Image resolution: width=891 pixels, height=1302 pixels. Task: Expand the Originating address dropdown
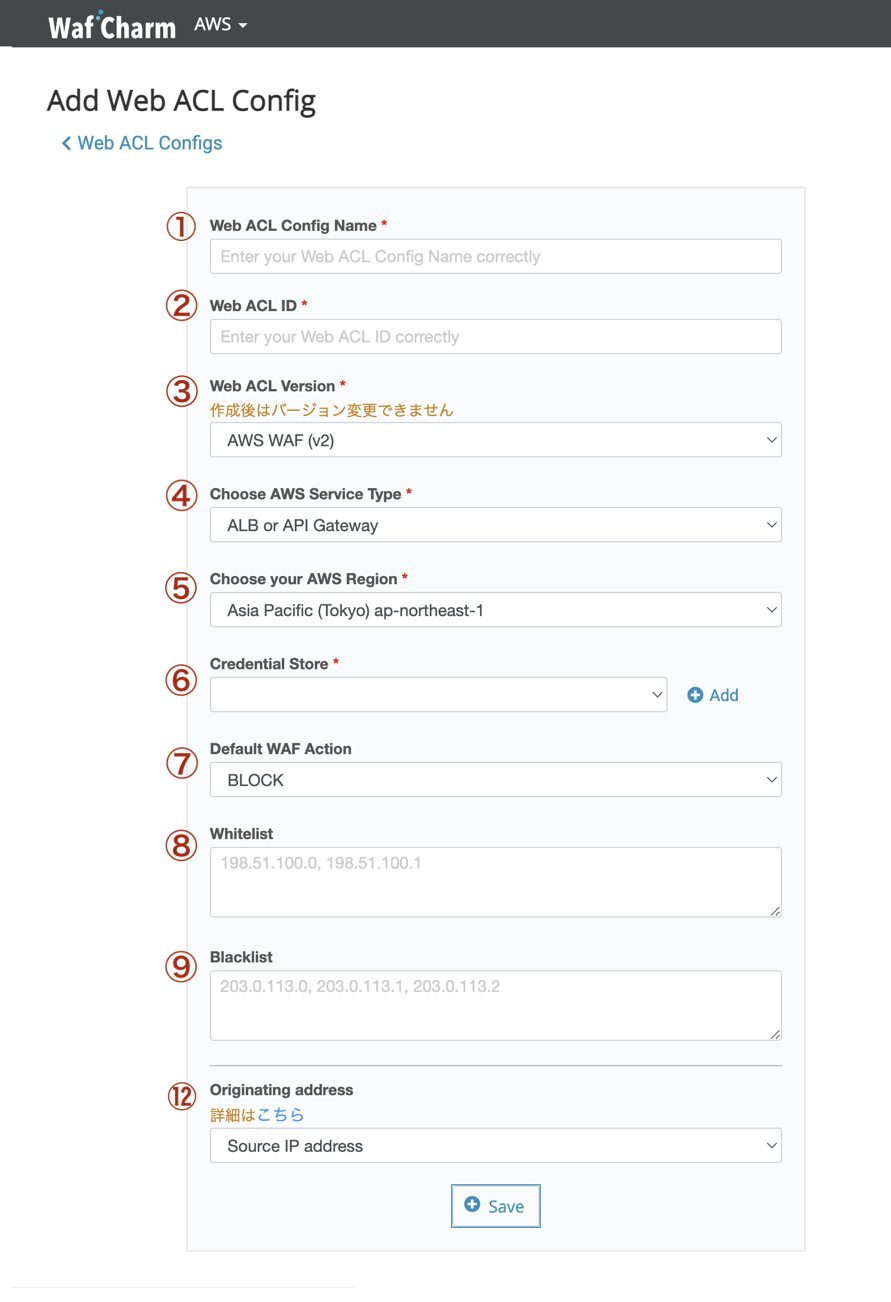(x=495, y=1146)
